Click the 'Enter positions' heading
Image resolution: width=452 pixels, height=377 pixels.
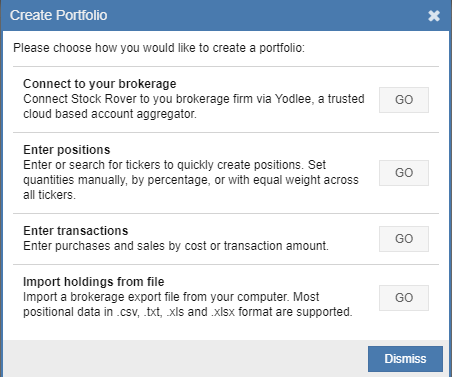click(x=67, y=150)
